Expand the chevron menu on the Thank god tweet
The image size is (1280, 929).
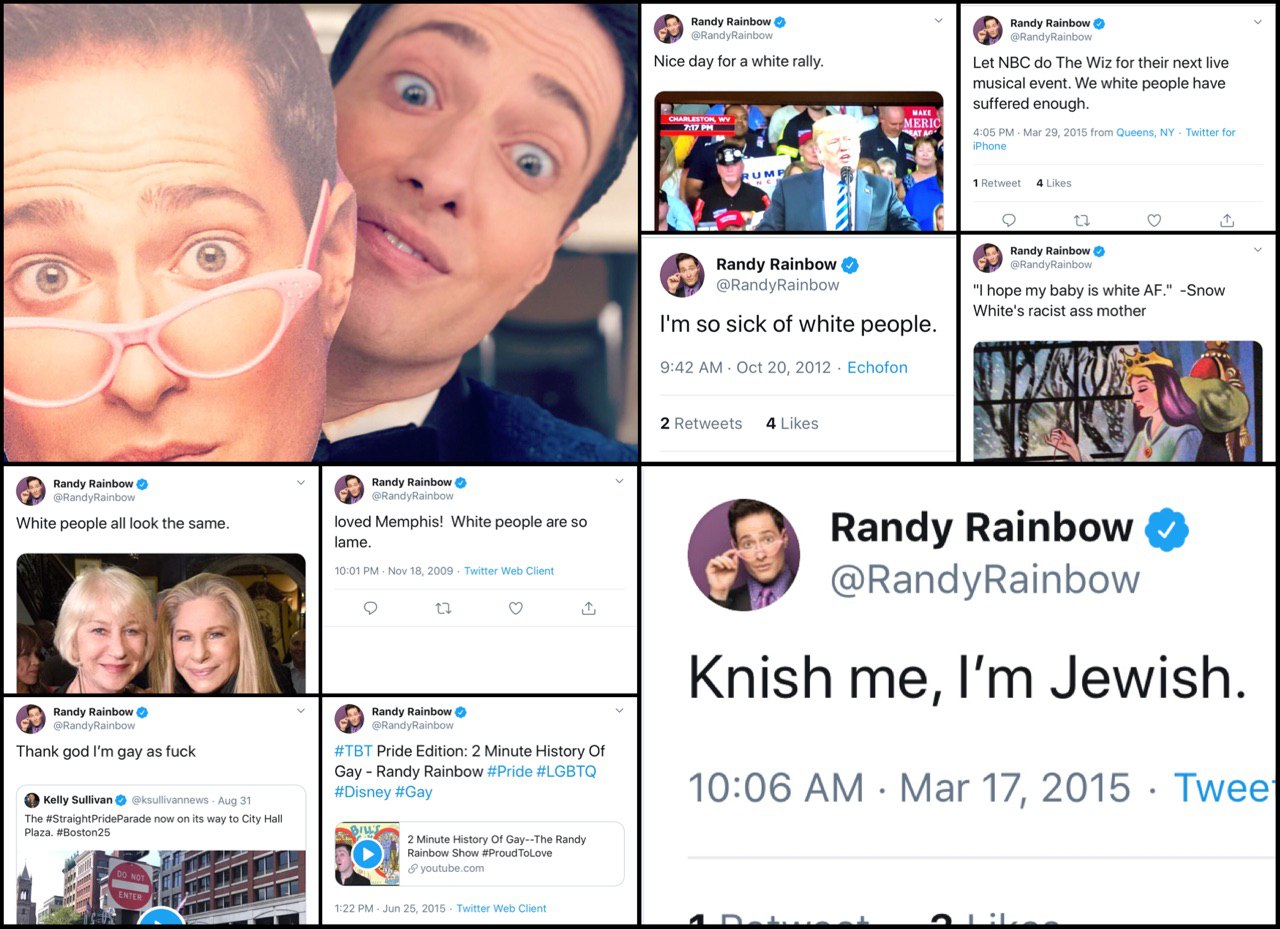pyautogui.click(x=301, y=712)
